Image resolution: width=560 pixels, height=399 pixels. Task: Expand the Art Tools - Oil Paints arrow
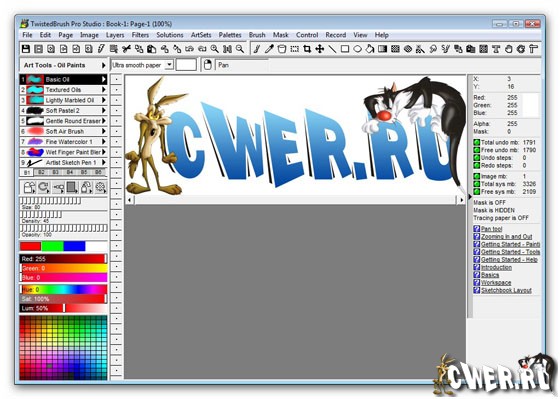[x=104, y=65]
